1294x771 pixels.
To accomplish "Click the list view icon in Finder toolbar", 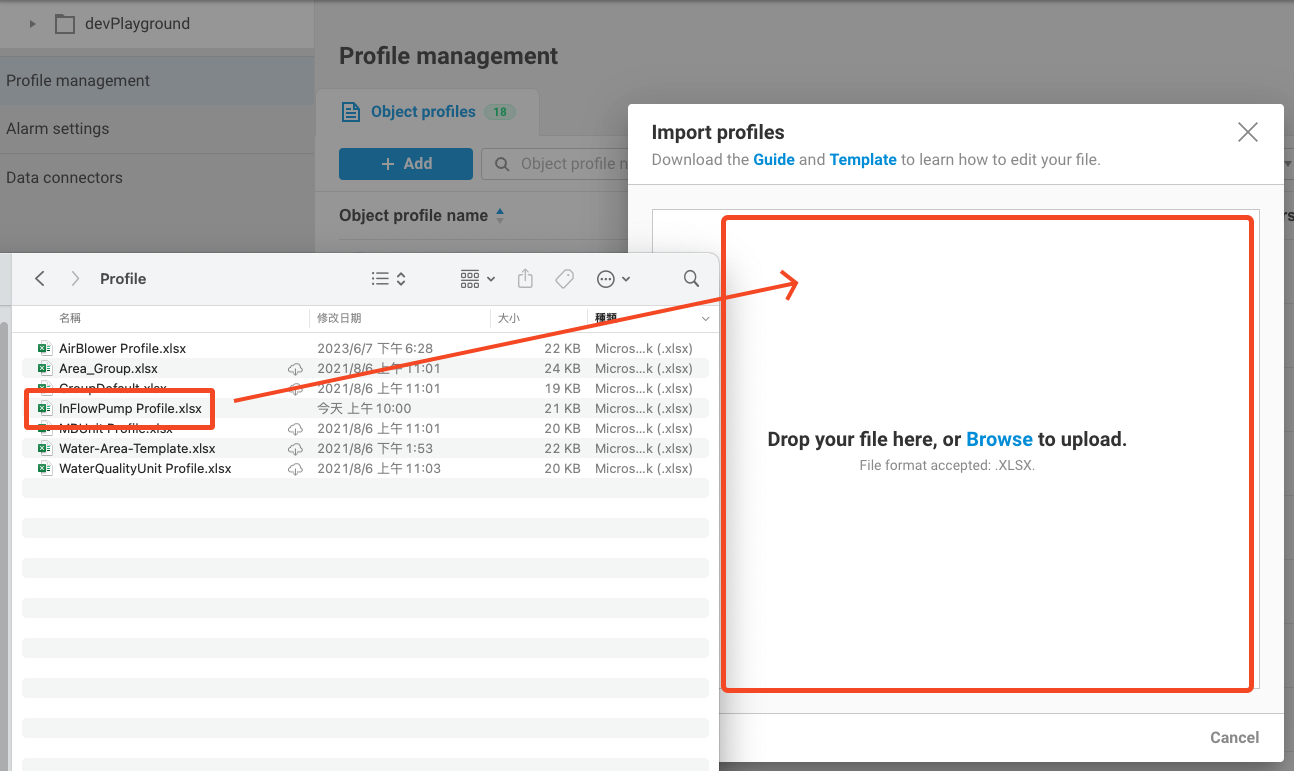I will pos(380,278).
